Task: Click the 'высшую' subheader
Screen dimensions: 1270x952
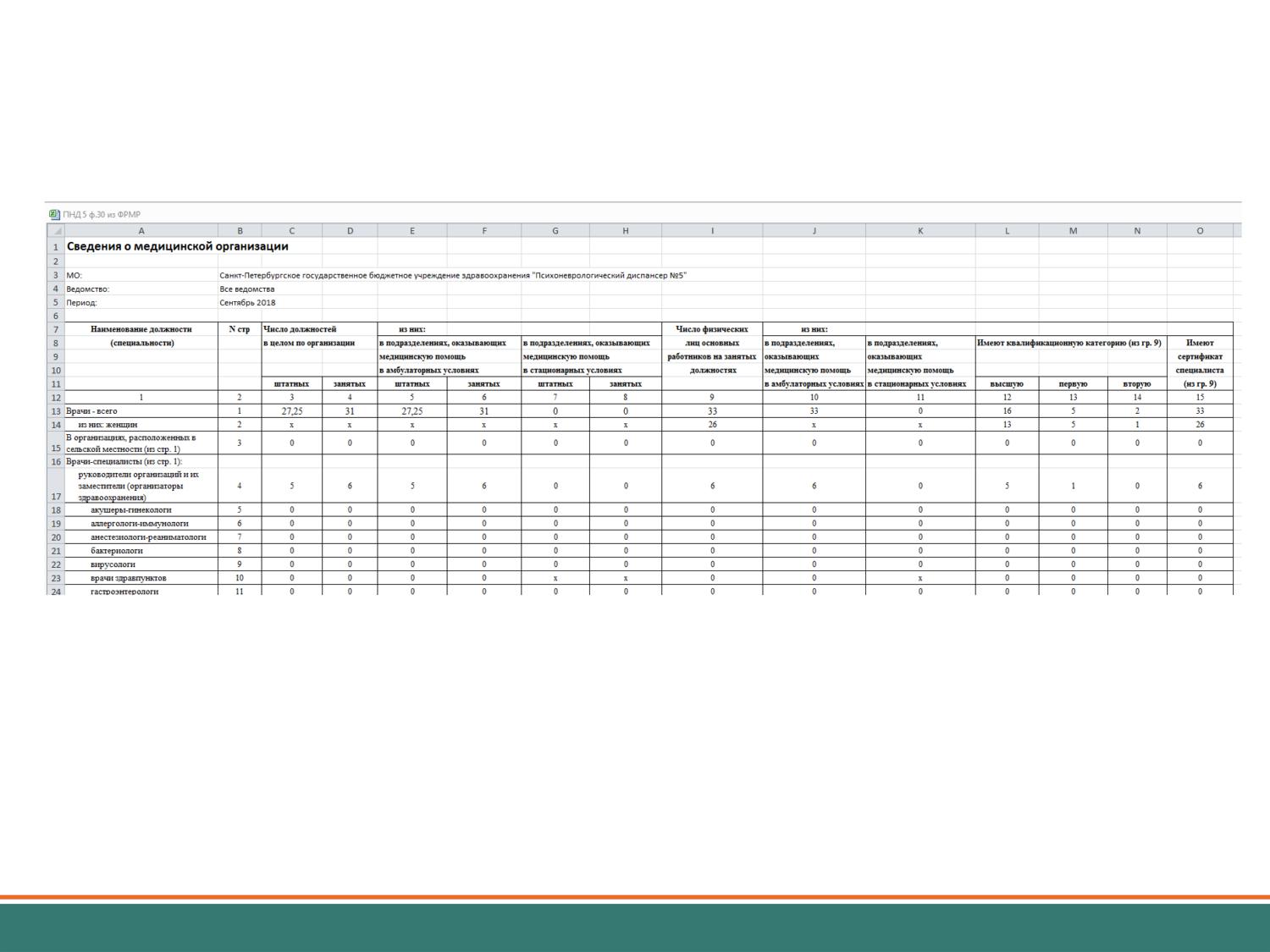Action: point(1008,384)
